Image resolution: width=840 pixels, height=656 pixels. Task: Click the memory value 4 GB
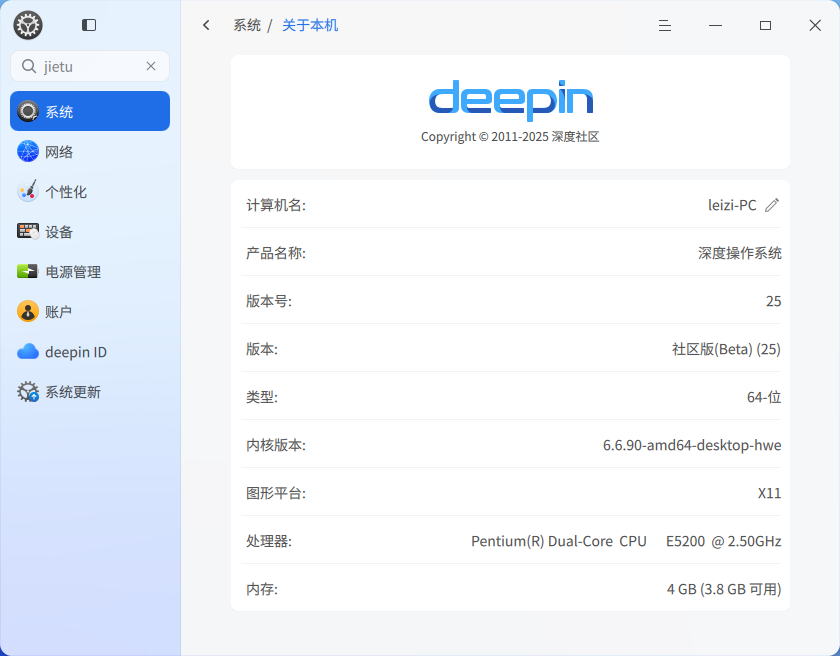724,589
